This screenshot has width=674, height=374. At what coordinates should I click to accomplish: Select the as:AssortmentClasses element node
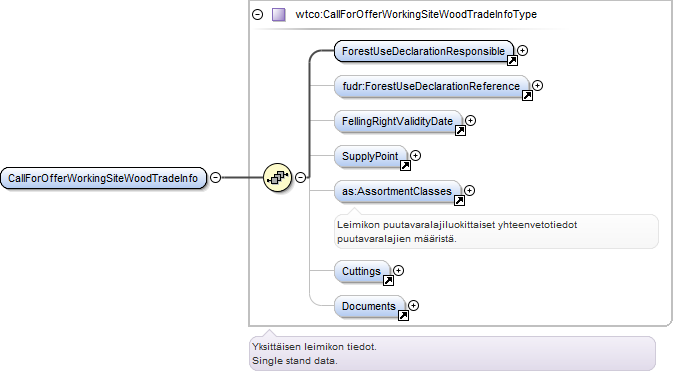point(397,191)
